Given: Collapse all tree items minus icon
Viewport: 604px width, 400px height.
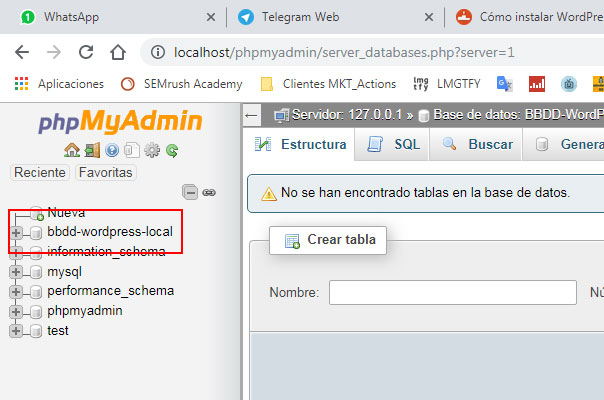Looking at the screenshot, I should coord(190,192).
